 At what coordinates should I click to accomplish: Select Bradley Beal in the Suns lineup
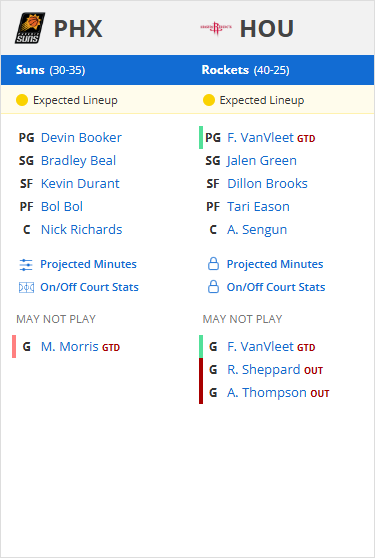[78, 160]
